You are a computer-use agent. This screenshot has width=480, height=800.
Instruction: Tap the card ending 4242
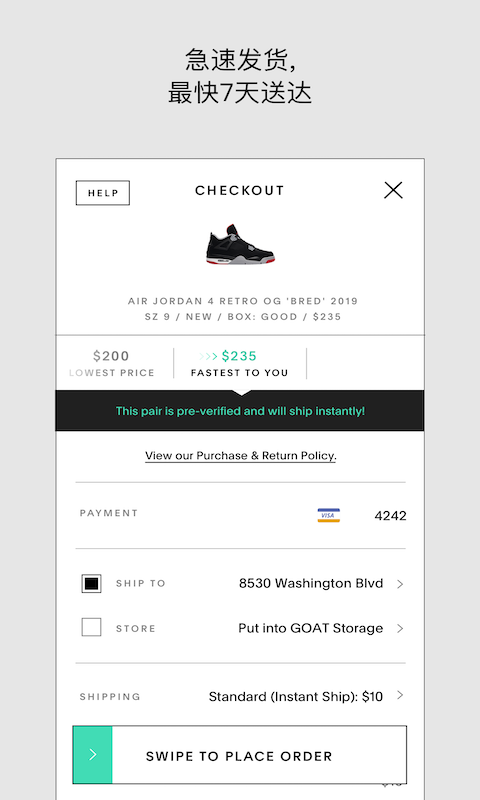(x=390, y=516)
